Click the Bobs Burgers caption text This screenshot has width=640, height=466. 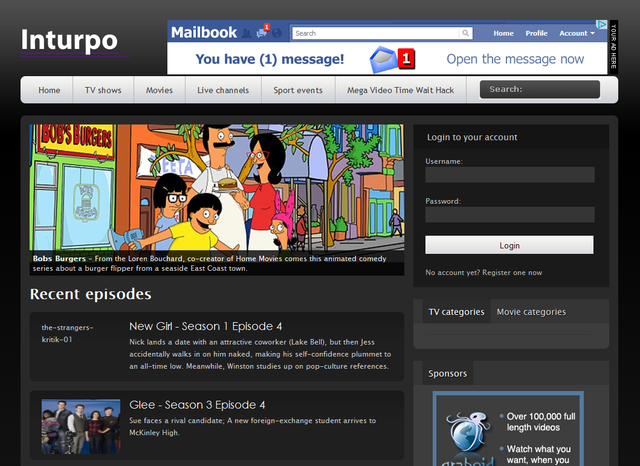point(209,263)
